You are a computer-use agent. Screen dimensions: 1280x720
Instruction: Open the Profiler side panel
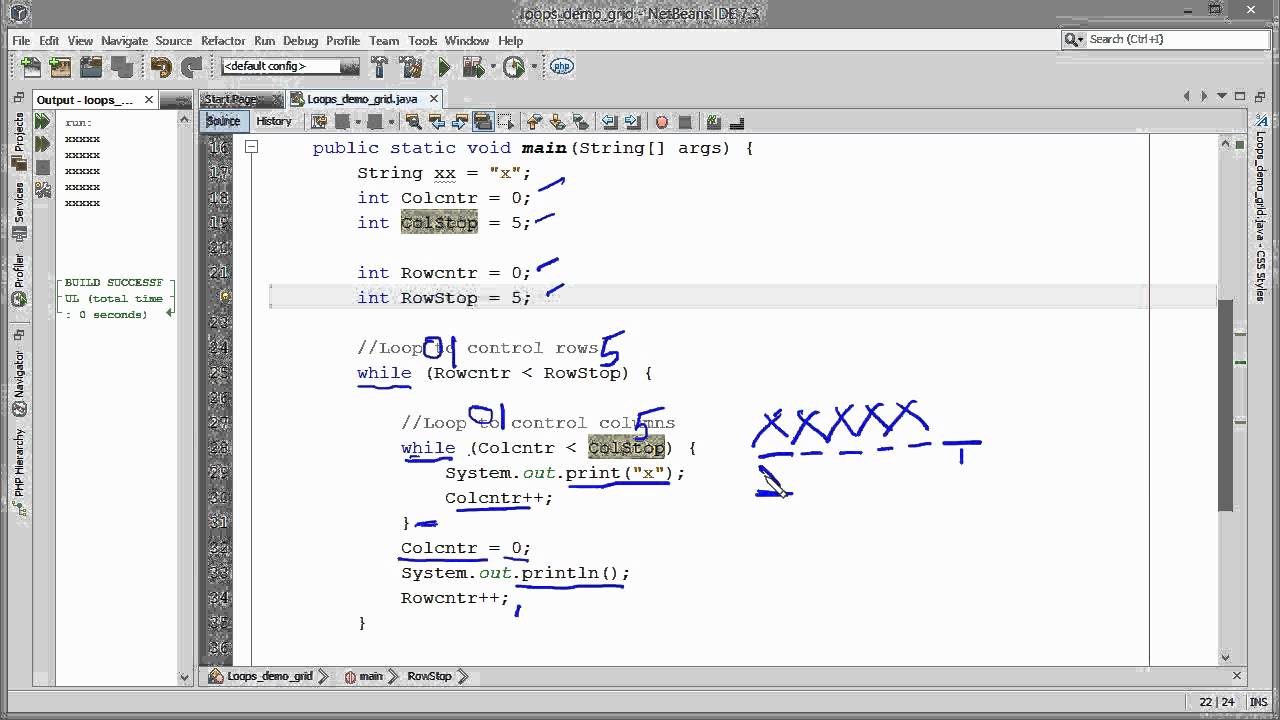pos(18,280)
